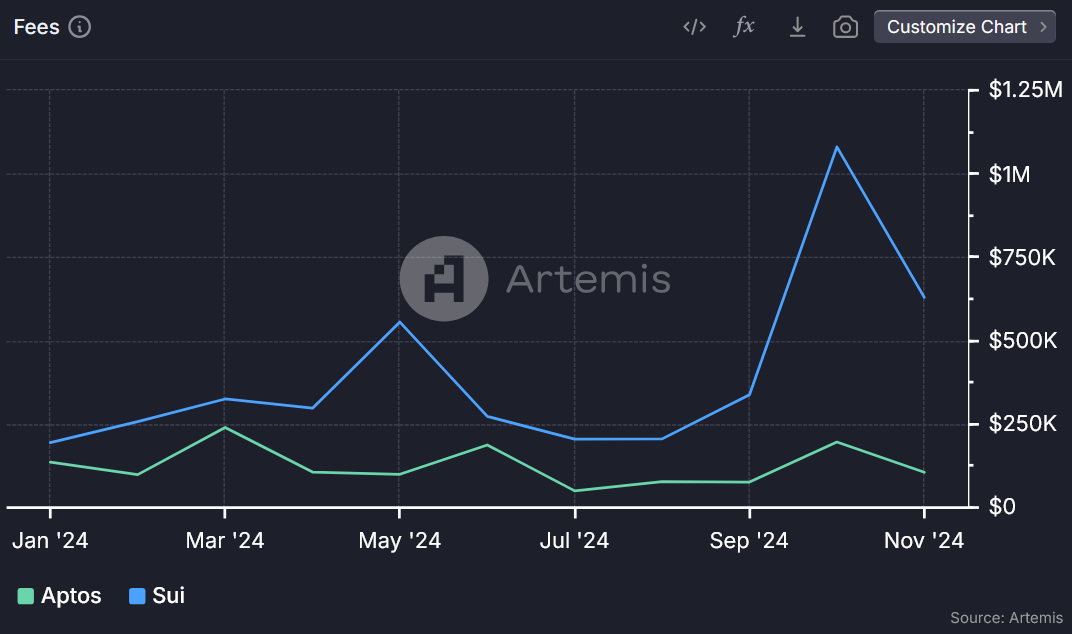1072x634 pixels.
Task: Expand the Customize Chart chevron arrow
Action: point(1044,27)
